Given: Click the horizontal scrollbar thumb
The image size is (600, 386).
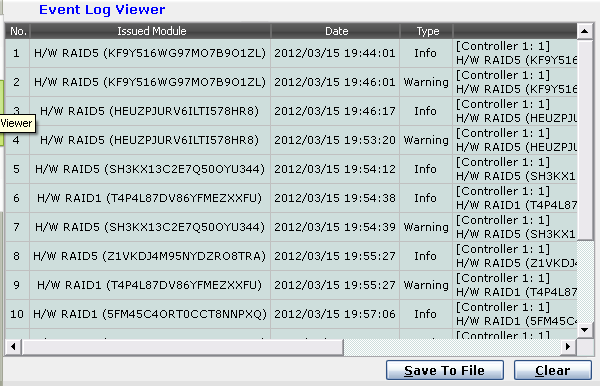Looking at the screenshot, I should click(x=183, y=347).
